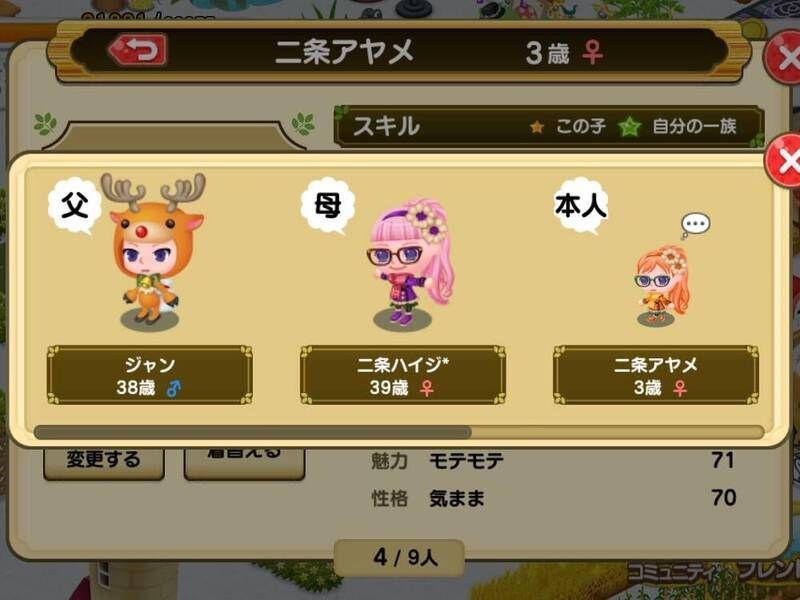Tap the 4 / 9人 page counter
The width and height of the screenshot is (800, 600).
pos(399,558)
